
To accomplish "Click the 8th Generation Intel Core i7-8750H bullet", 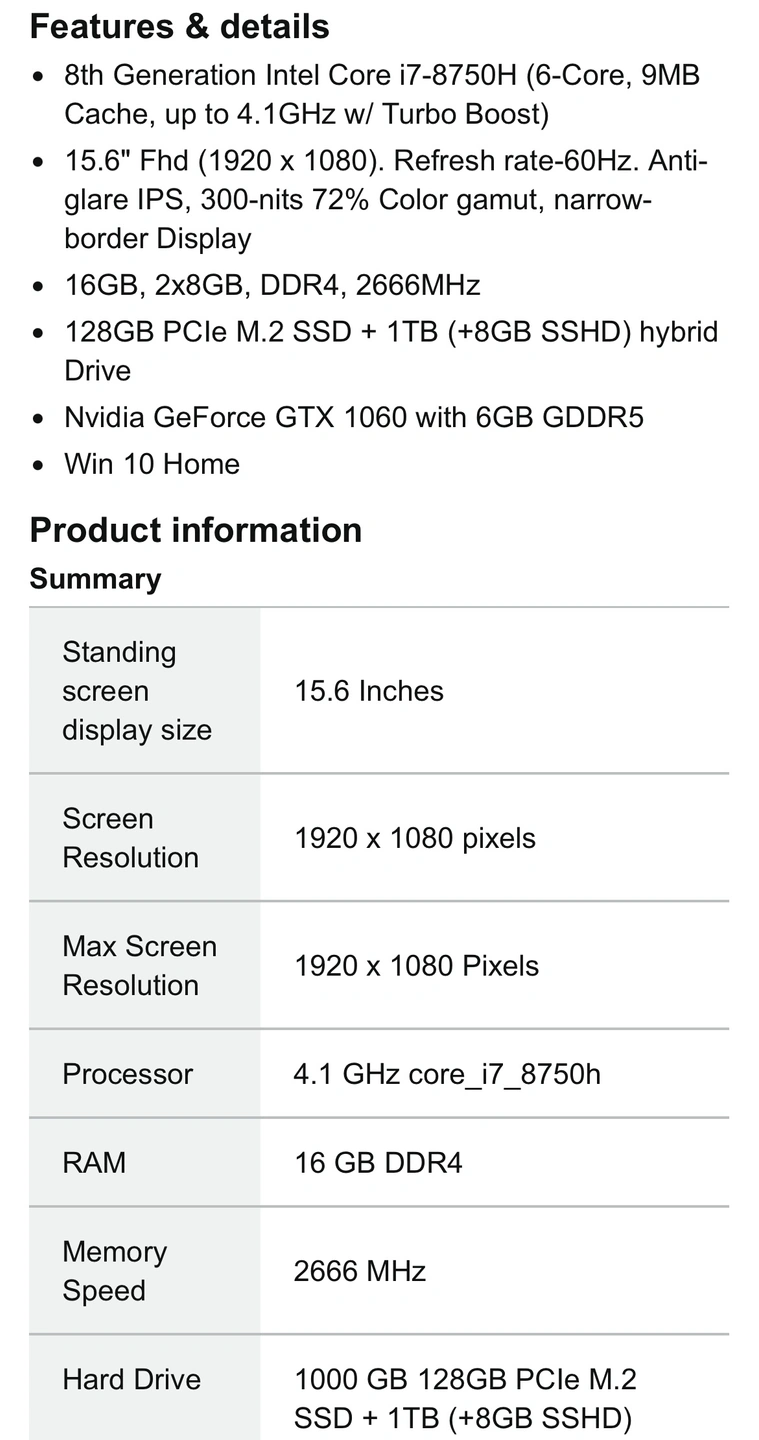I will (x=382, y=95).
